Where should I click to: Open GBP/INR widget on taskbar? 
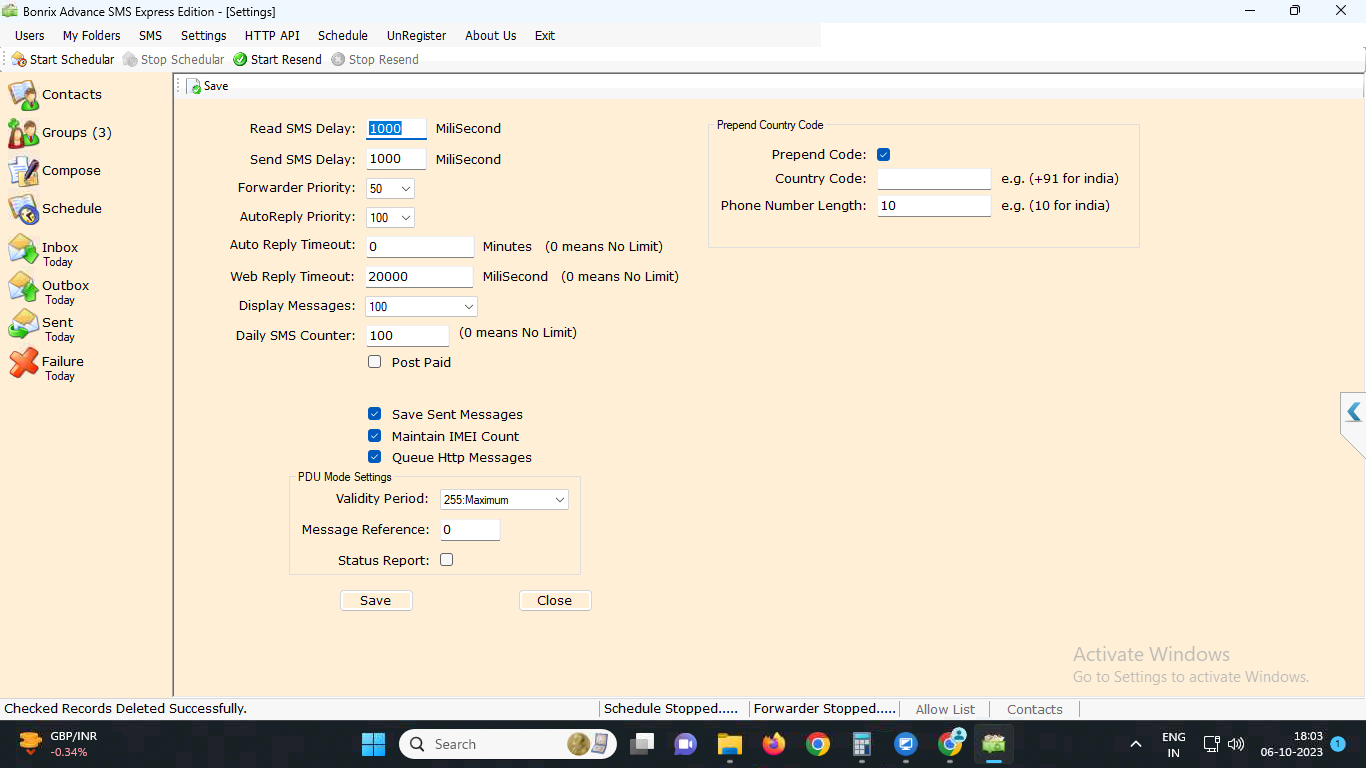coord(58,744)
